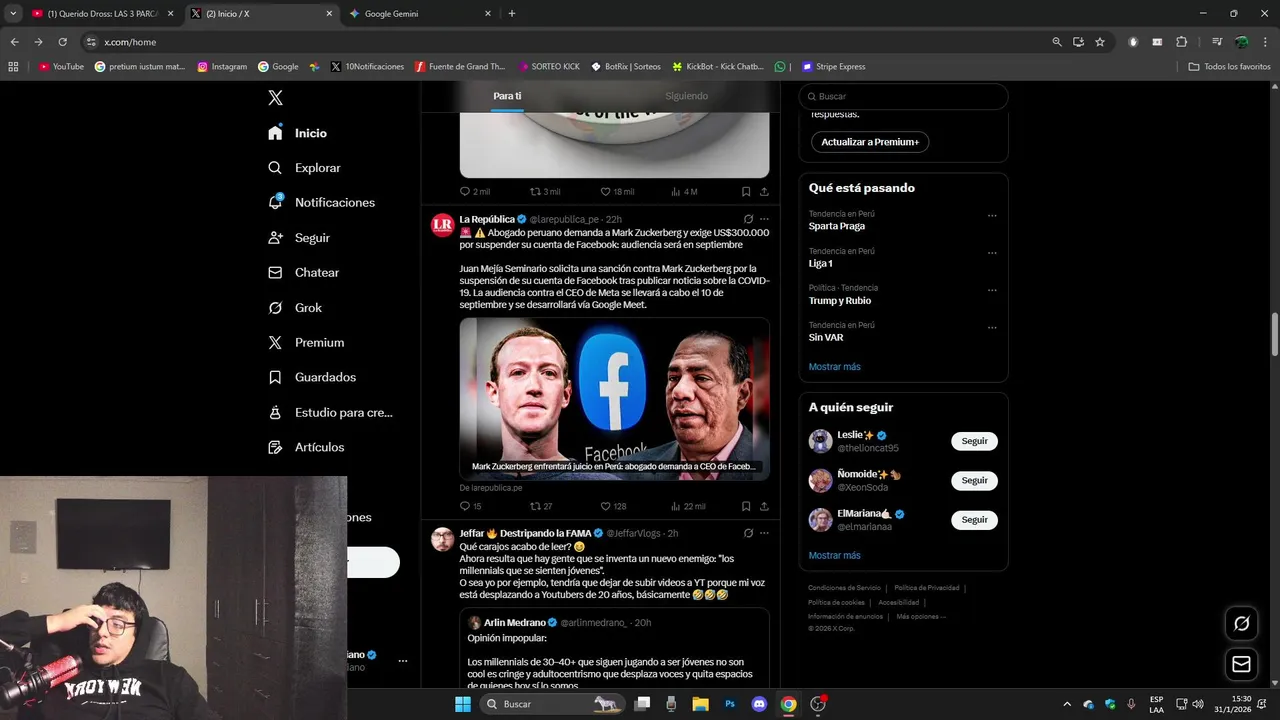1280x720 pixels.
Task: Open Windows Start menu
Action: click(463, 704)
